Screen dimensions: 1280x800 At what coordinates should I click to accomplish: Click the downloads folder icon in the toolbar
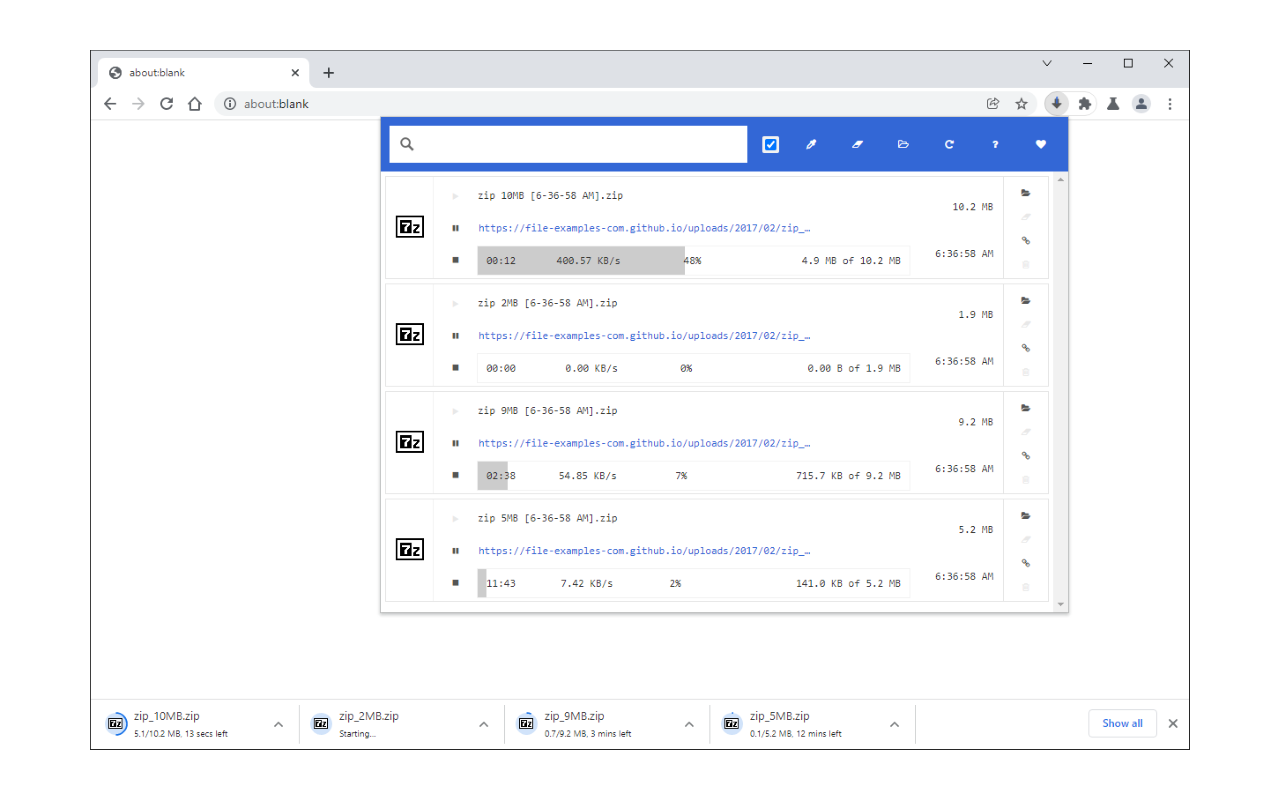(903, 144)
